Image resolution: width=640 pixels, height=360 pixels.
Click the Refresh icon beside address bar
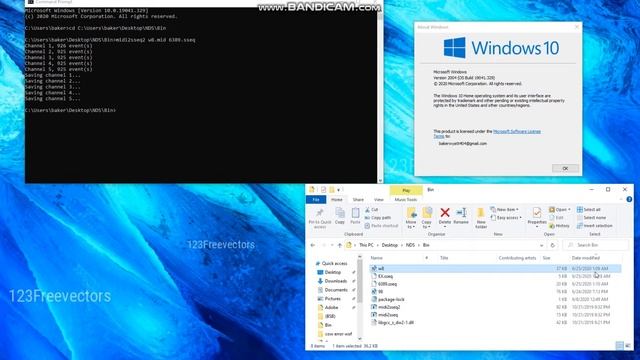(553, 245)
